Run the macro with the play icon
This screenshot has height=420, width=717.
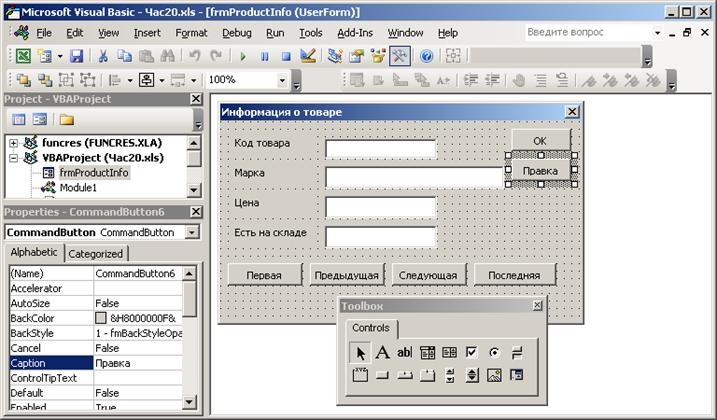point(243,56)
